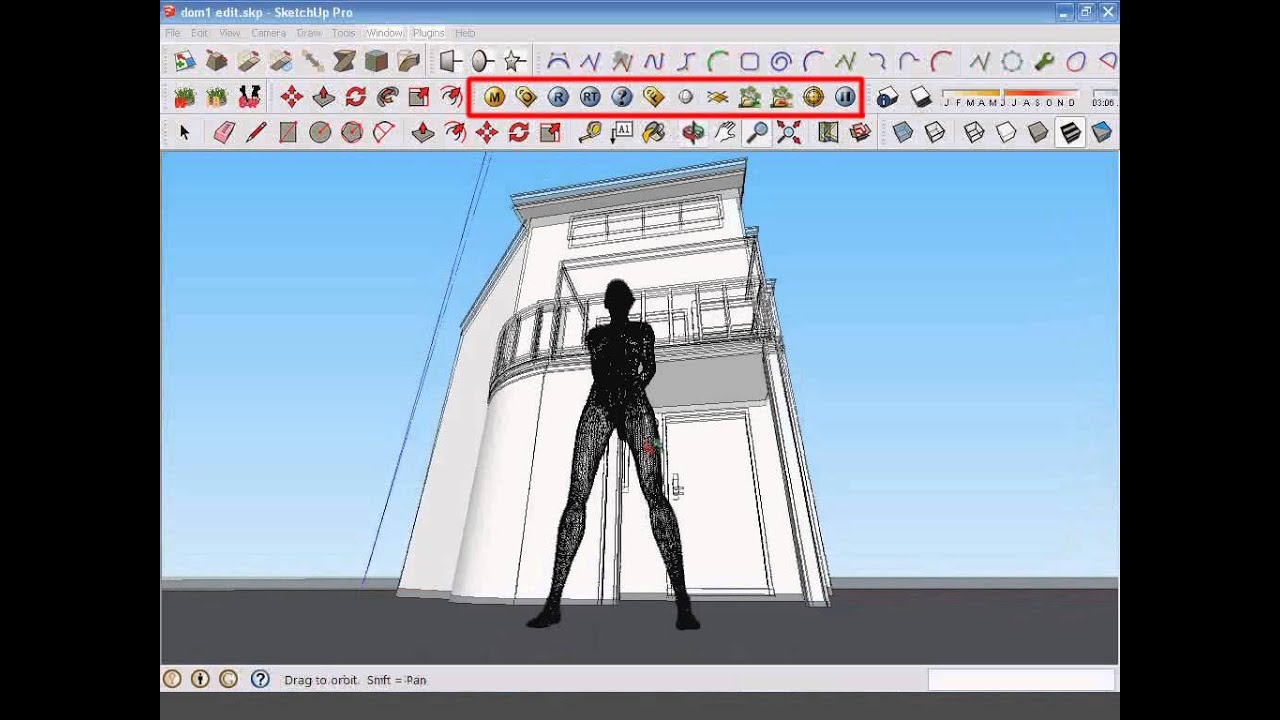Open the Camera menu
1280x720 pixels.
click(x=268, y=33)
